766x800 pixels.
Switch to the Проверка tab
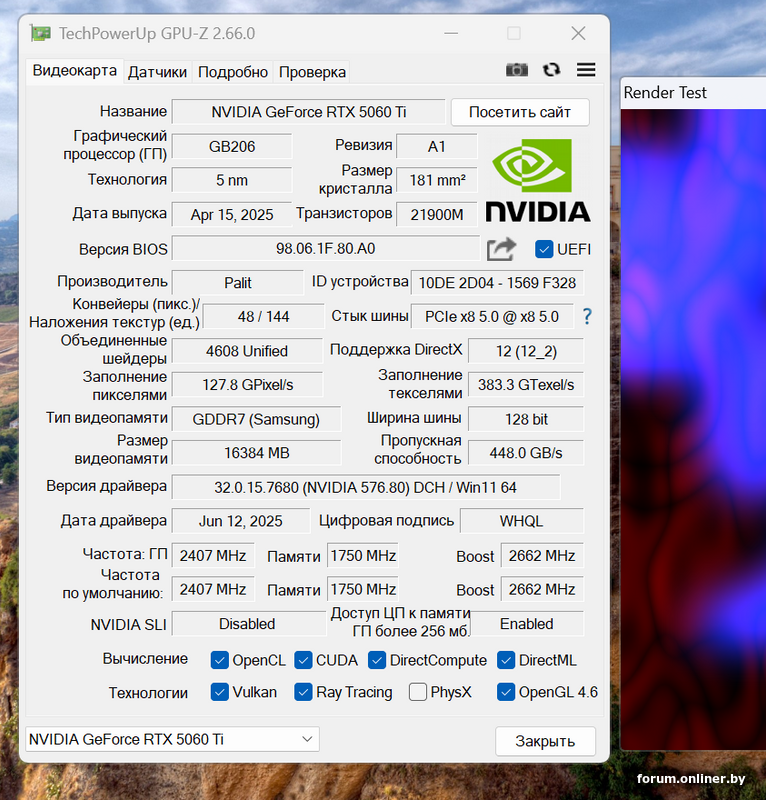pyautogui.click(x=312, y=72)
